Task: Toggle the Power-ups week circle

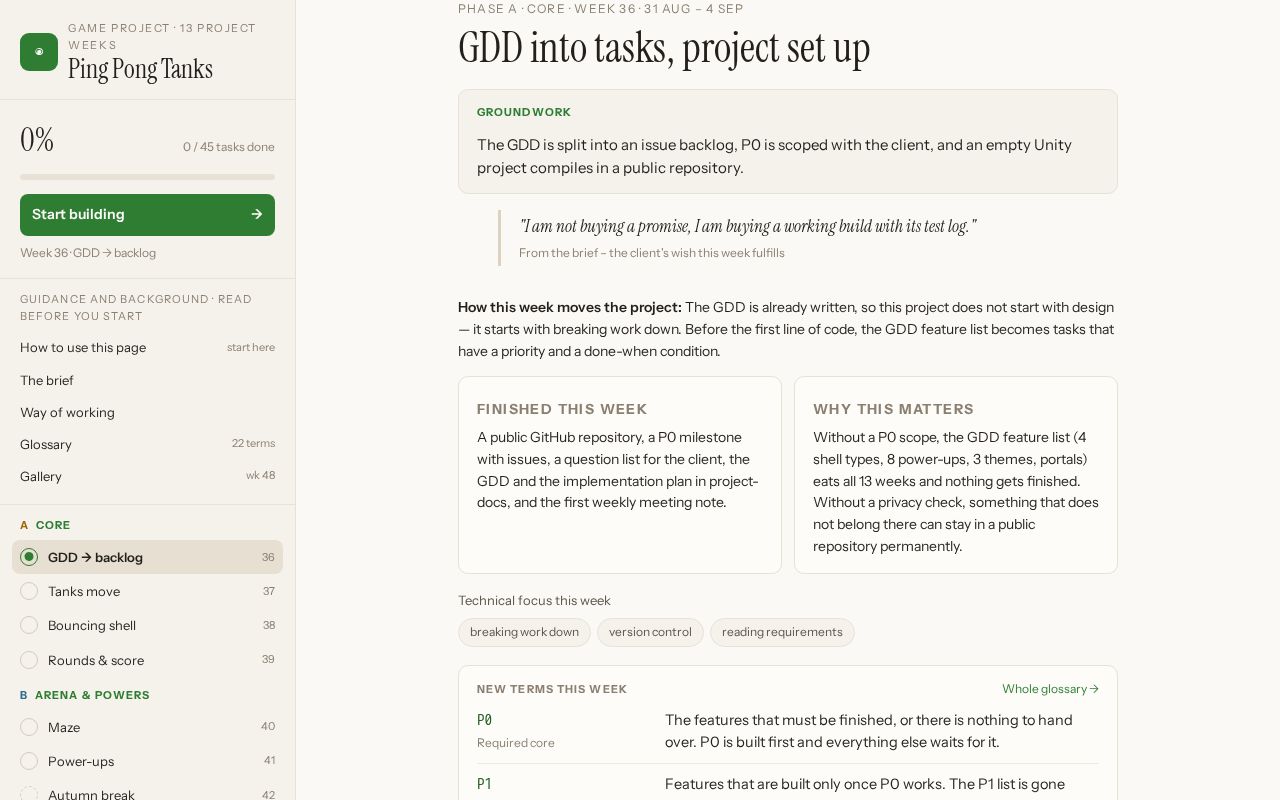Action: (x=29, y=761)
